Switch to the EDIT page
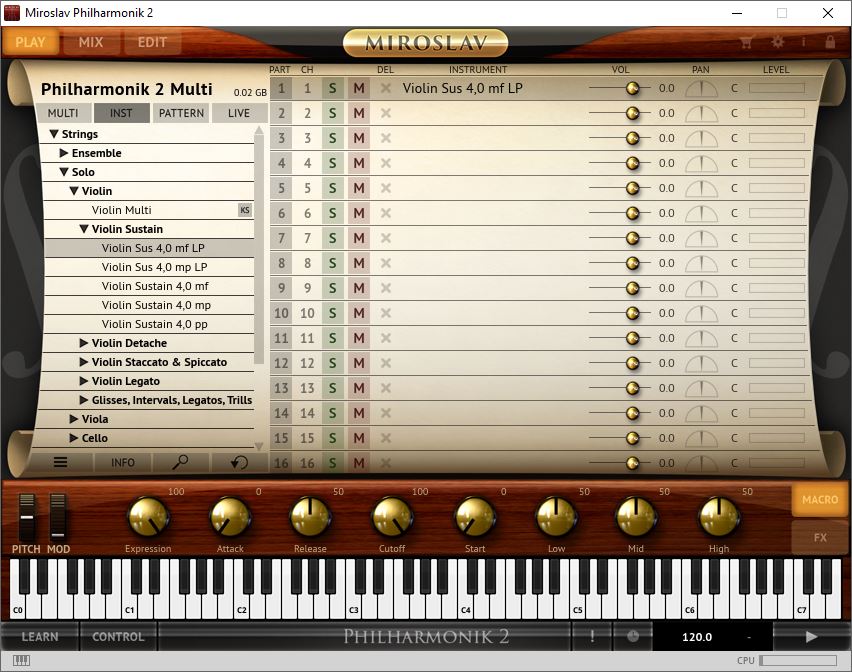Image resolution: width=852 pixels, height=672 pixels. click(x=152, y=42)
